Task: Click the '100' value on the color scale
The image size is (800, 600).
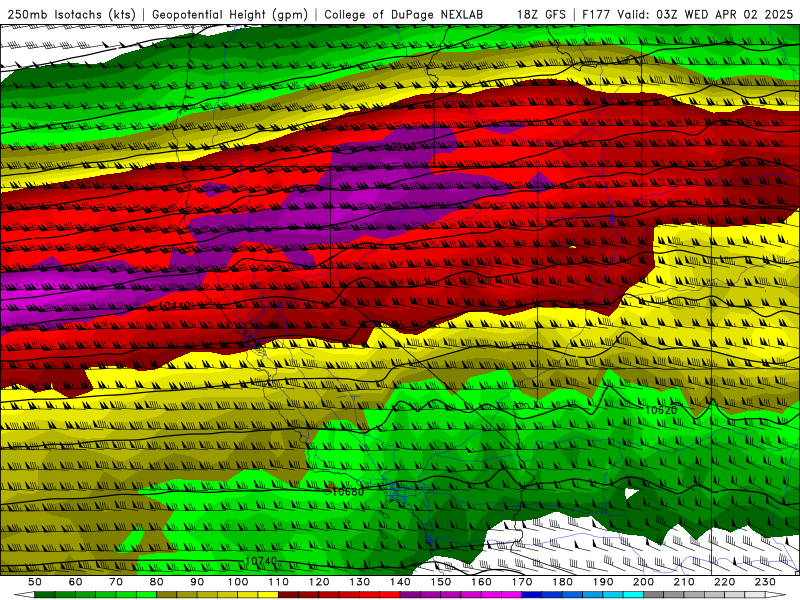Action: tap(238, 582)
